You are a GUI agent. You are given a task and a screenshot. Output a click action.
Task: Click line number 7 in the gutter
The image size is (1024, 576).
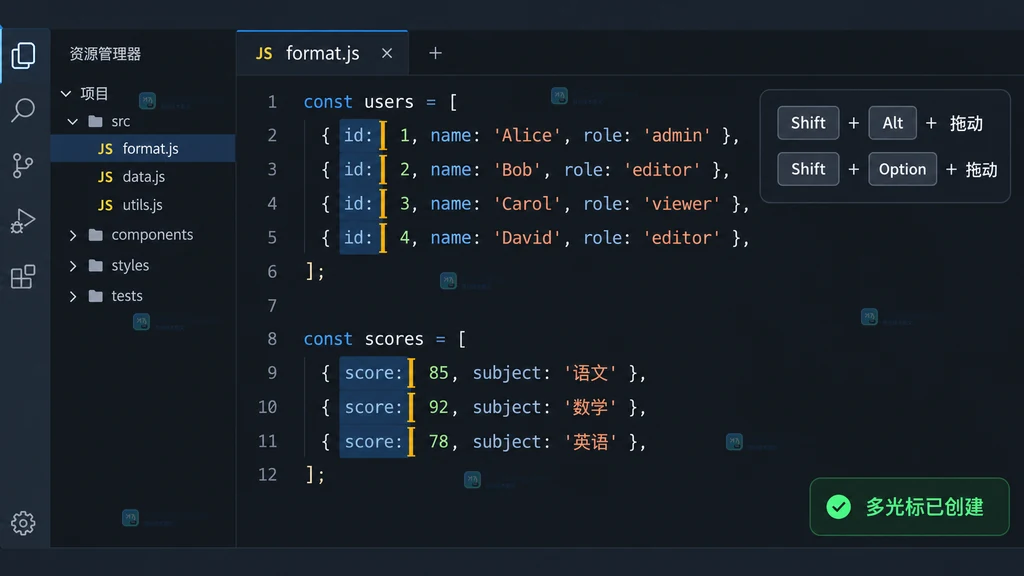coord(272,306)
